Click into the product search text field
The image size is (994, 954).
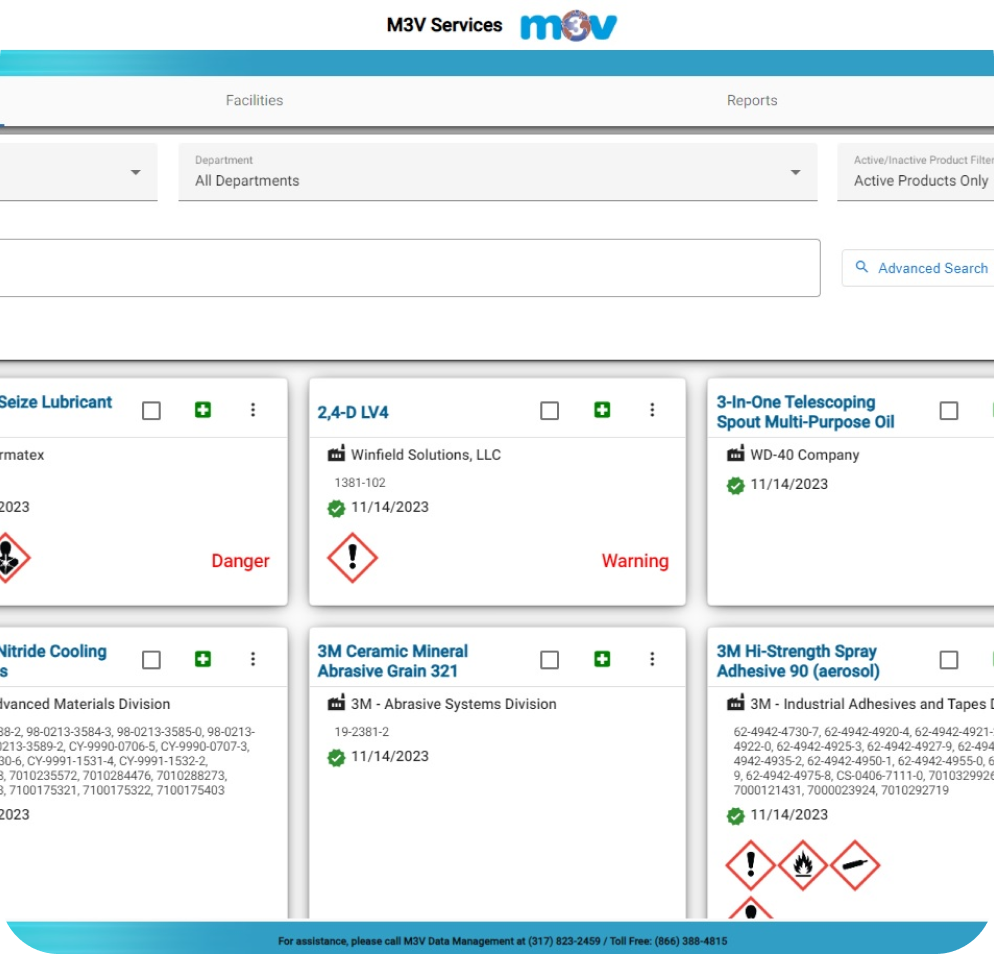[400, 268]
